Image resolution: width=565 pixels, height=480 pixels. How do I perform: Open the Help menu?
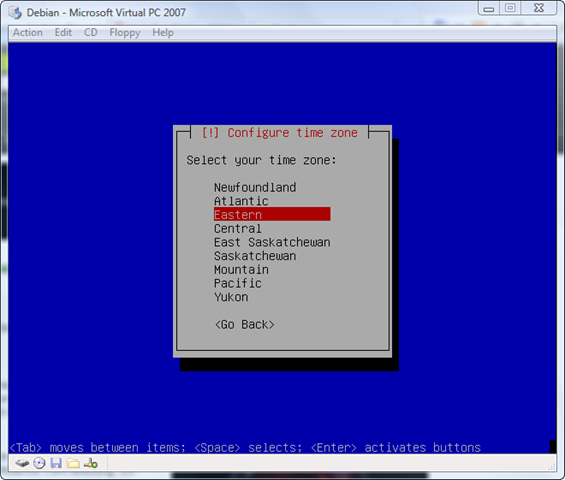163,33
